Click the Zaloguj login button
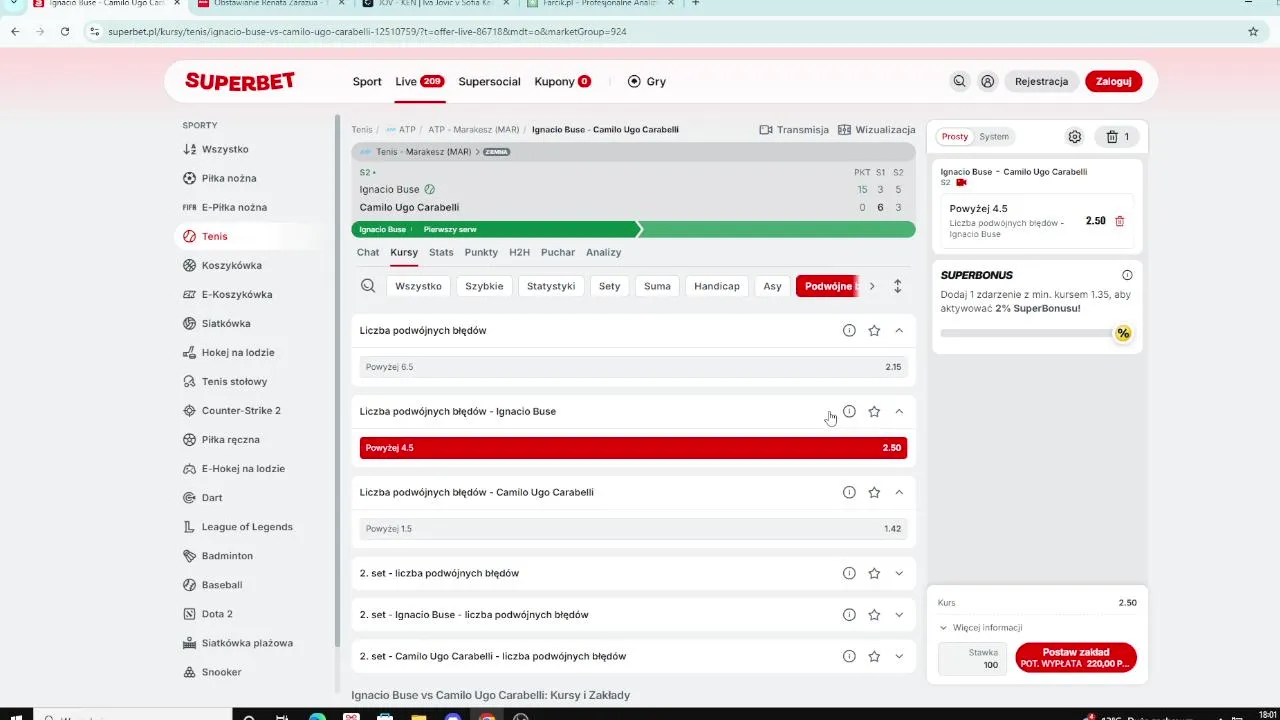The height and width of the screenshot is (720, 1280). tap(1113, 82)
